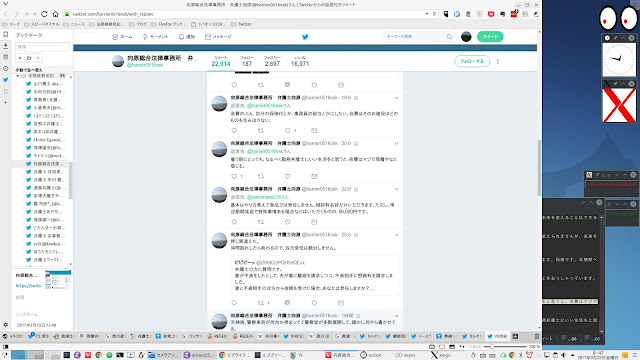The image size is (640, 360).
Task: Toggle the side panel from status bar
Action: (6, 347)
